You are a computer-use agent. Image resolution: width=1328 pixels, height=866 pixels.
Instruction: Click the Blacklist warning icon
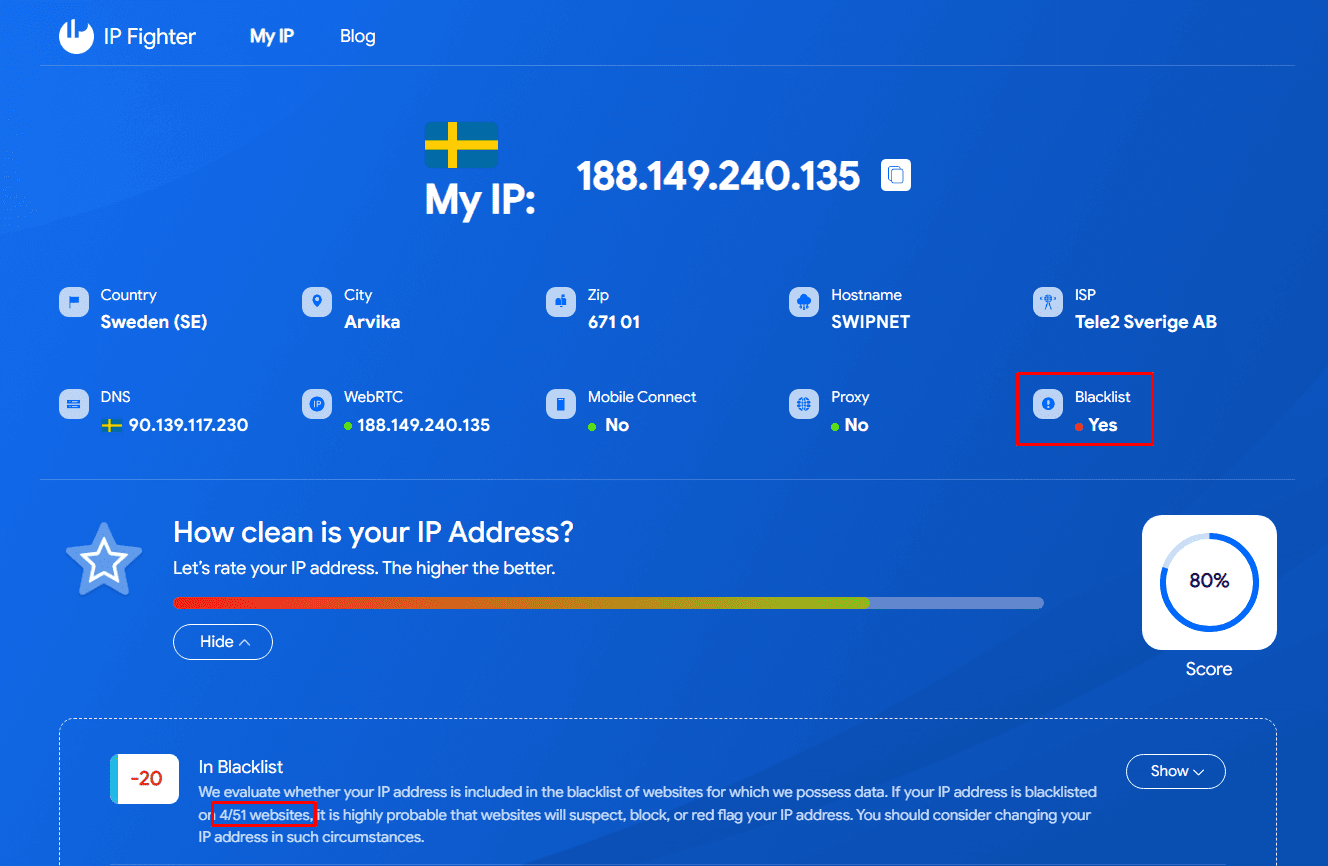point(1048,404)
